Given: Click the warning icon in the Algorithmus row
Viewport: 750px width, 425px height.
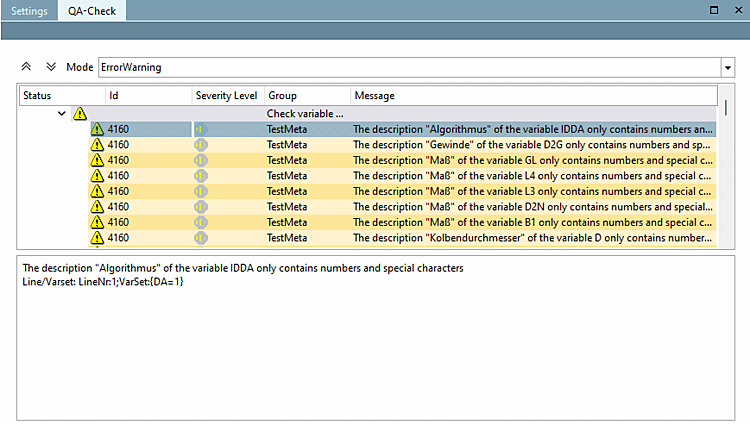Looking at the screenshot, I should [x=97, y=129].
